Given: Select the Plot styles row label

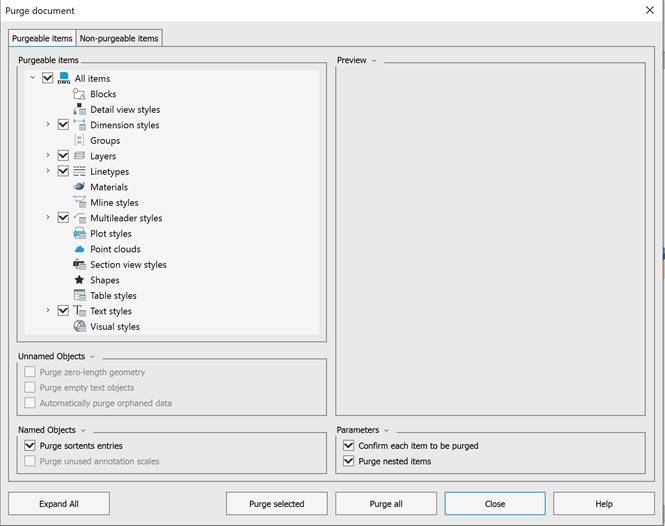Looking at the screenshot, I should tap(111, 233).
